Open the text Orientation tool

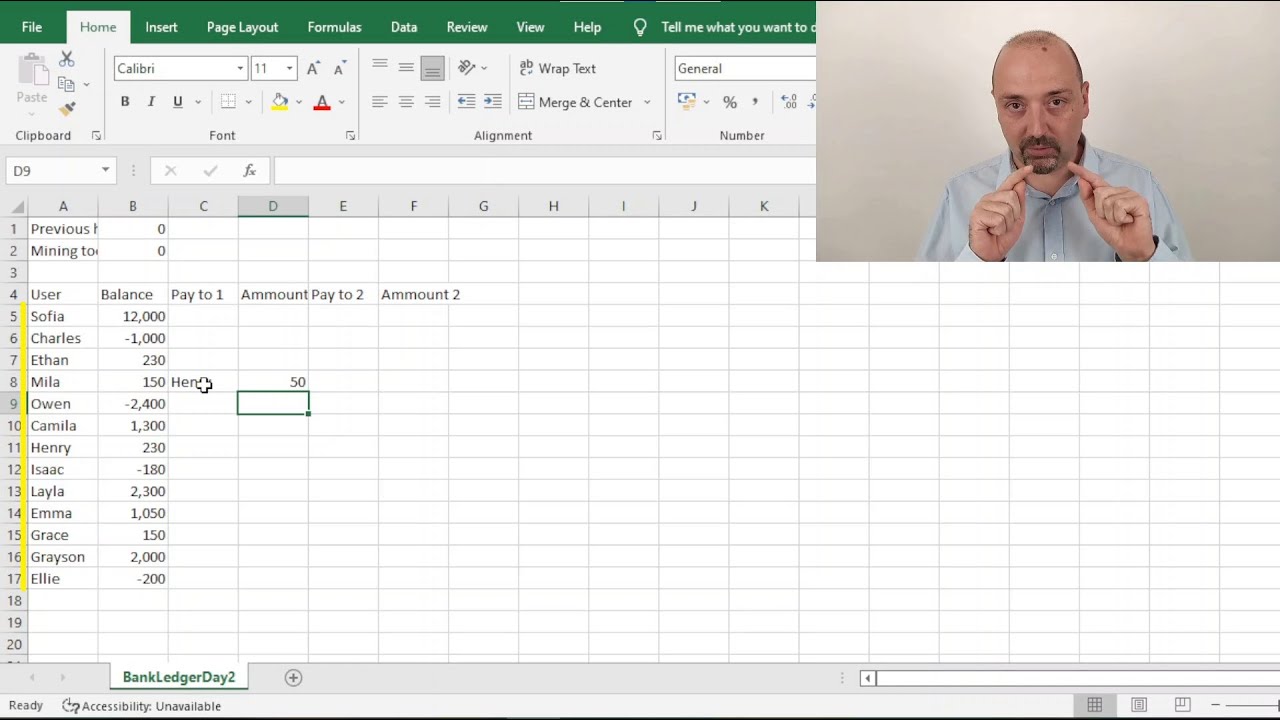(x=467, y=68)
